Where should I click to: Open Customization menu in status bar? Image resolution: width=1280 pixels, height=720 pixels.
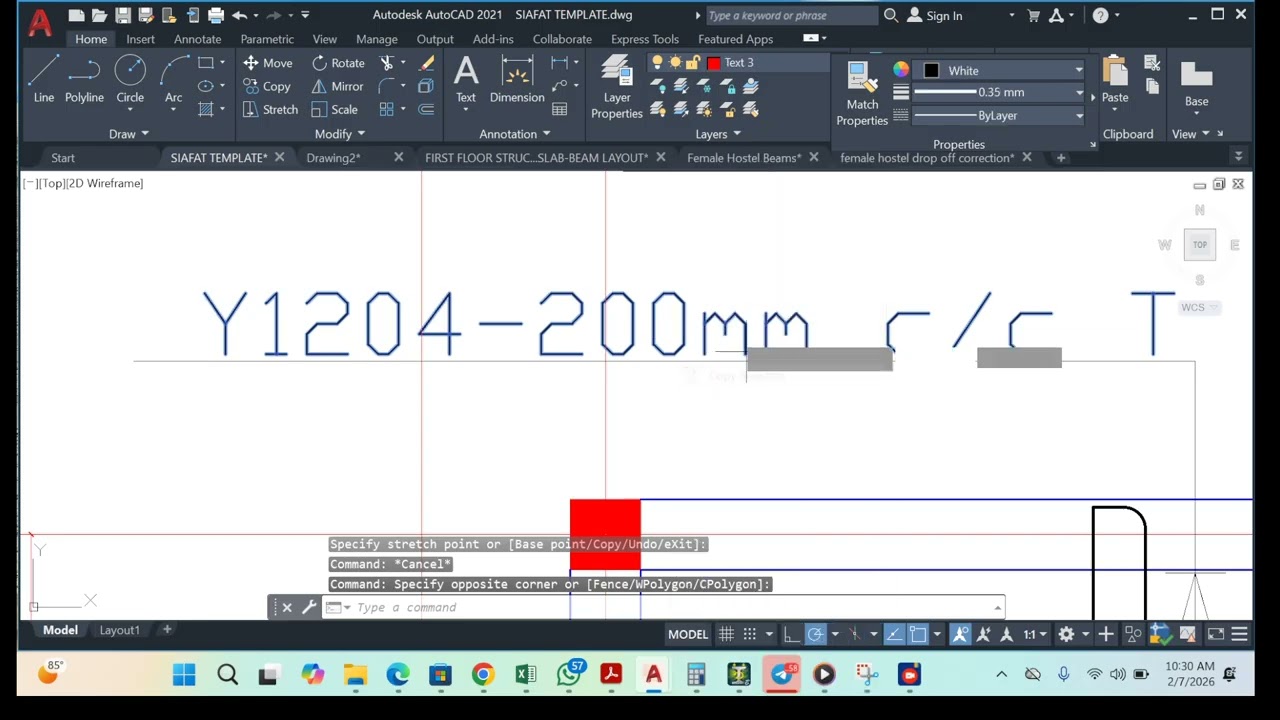pos(1239,634)
